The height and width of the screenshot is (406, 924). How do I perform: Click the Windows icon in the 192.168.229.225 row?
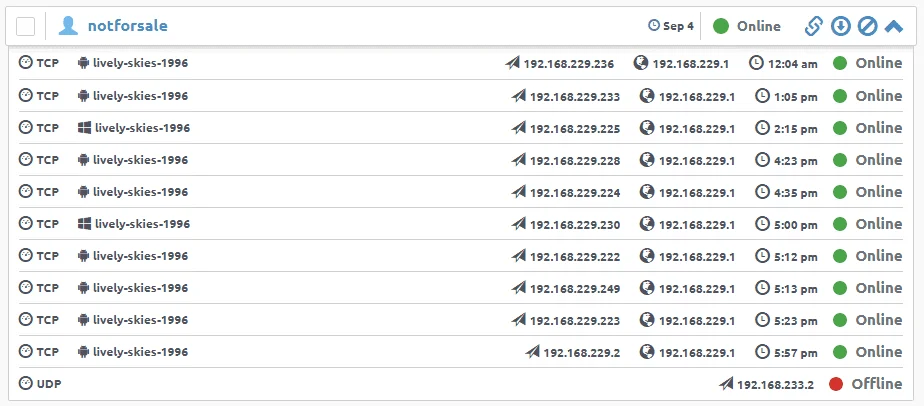tap(84, 128)
